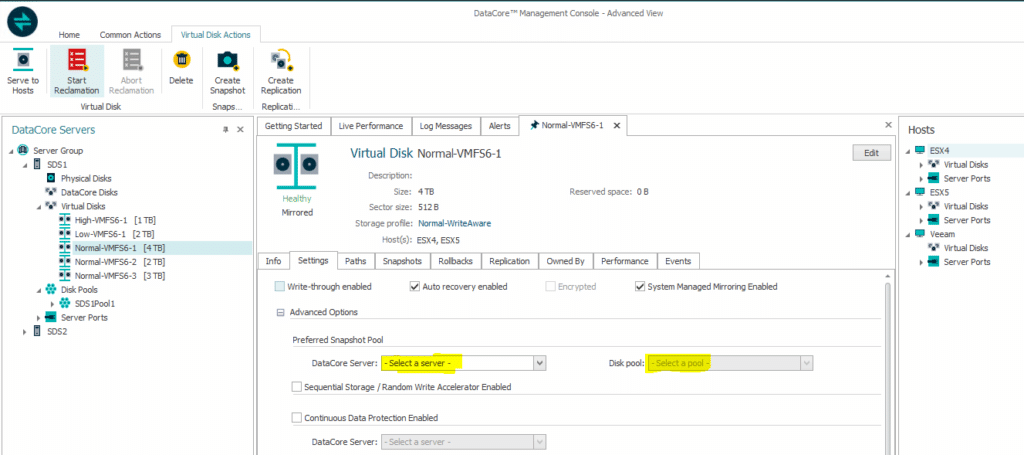This screenshot has width=1024, height=455.
Task: Click the mirrored virtual disk status icon
Action: coord(295,165)
